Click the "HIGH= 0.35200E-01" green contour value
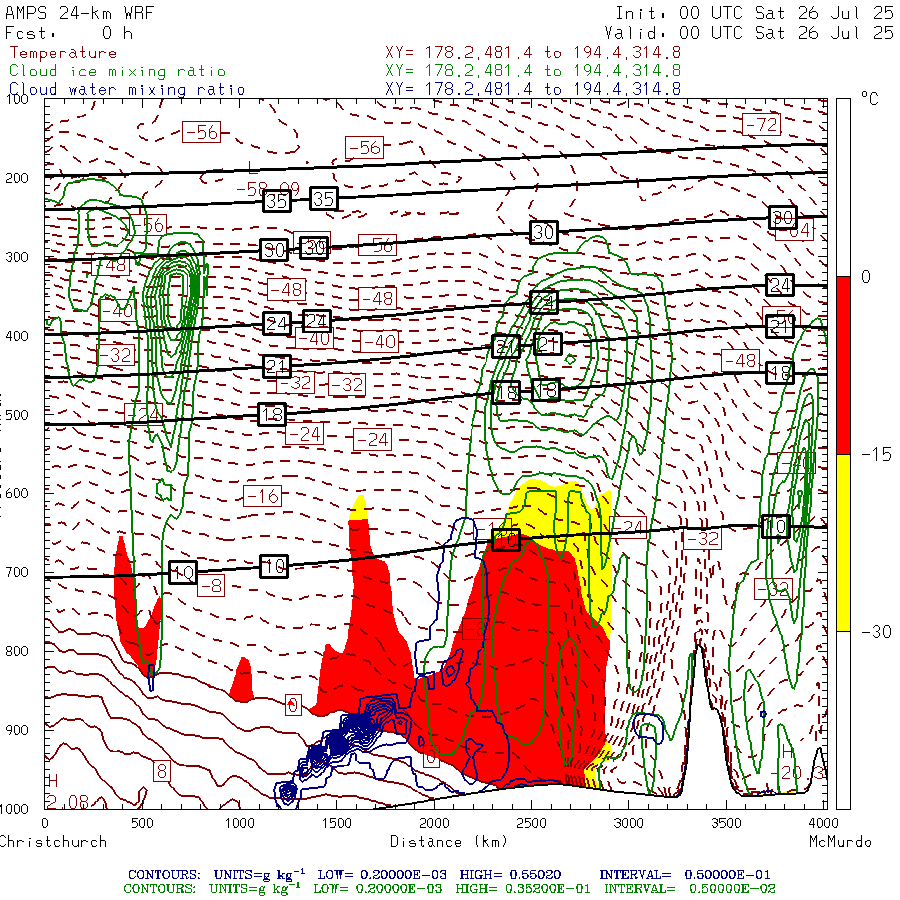Screen dimensions: 900x900 (523, 889)
